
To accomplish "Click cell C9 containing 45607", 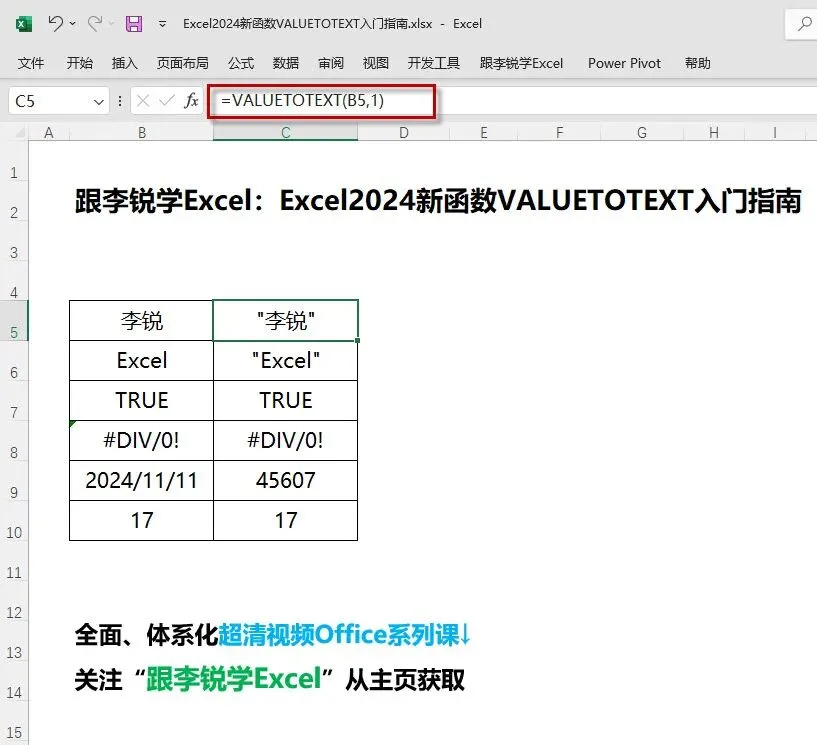I will coord(286,480).
